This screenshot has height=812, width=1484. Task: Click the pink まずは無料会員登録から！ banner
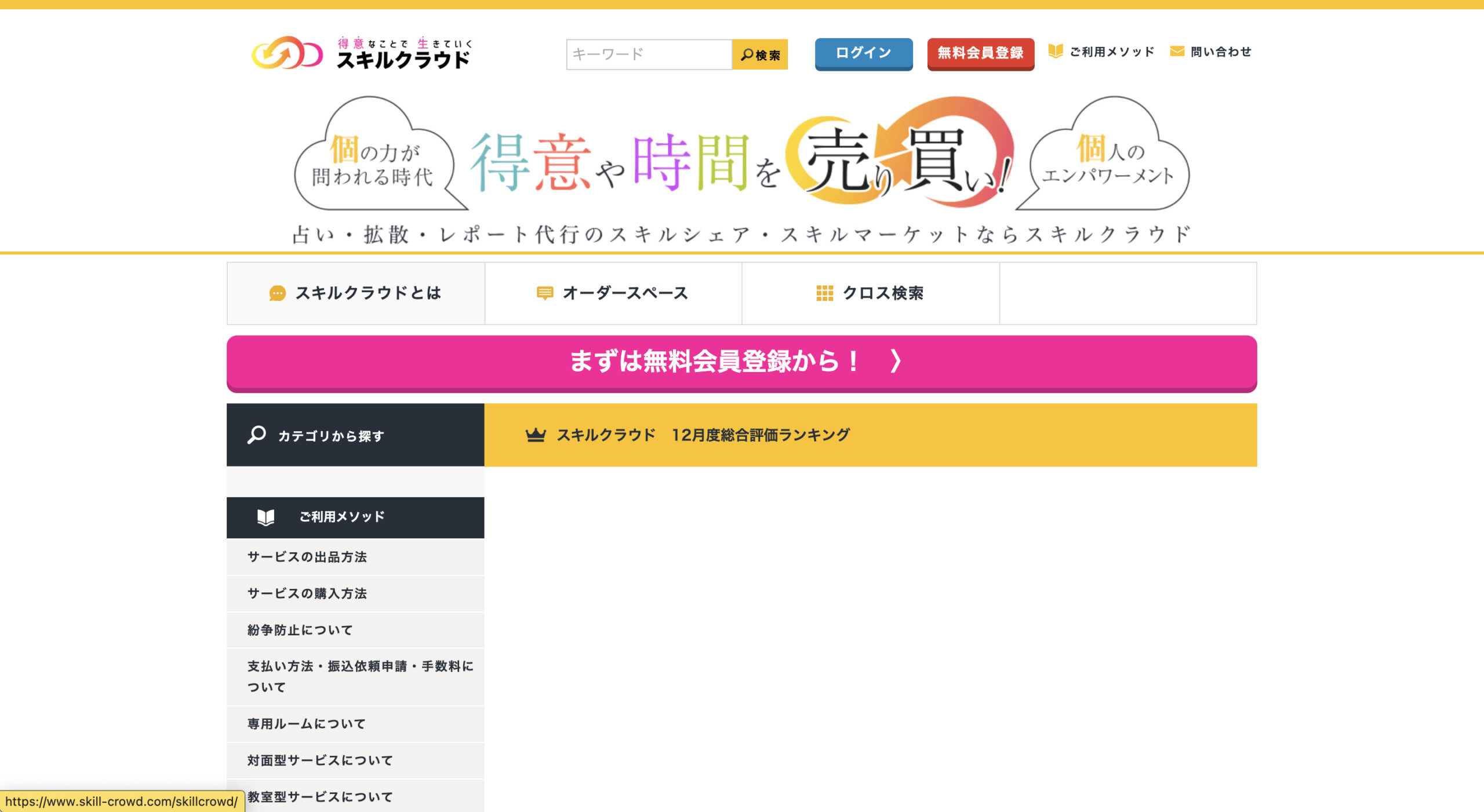[742, 363]
